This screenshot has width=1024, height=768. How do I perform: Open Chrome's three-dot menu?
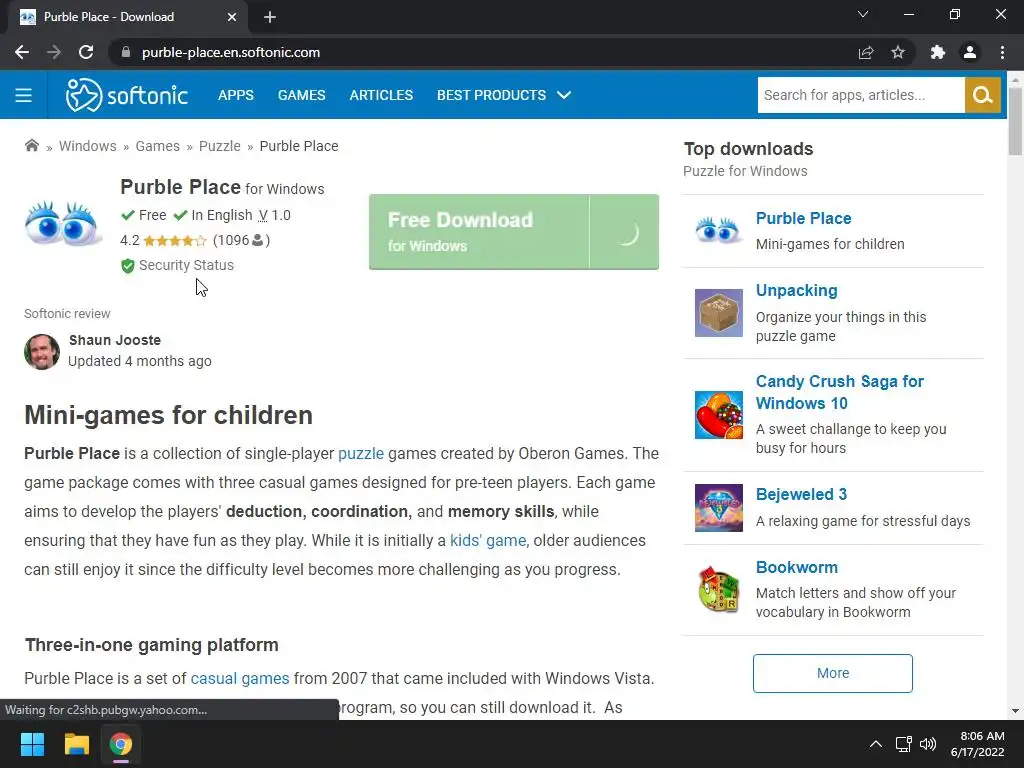(1002, 52)
